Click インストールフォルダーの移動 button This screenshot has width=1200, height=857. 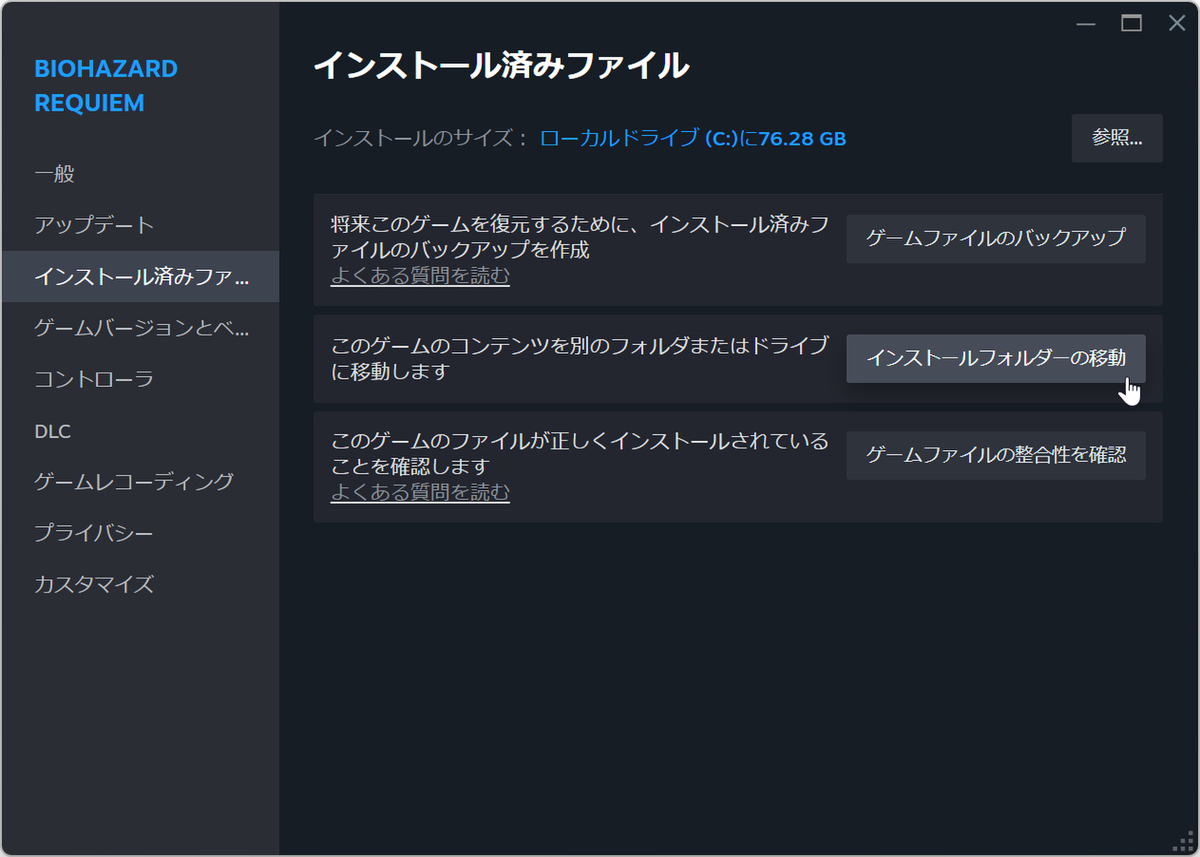coord(996,358)
